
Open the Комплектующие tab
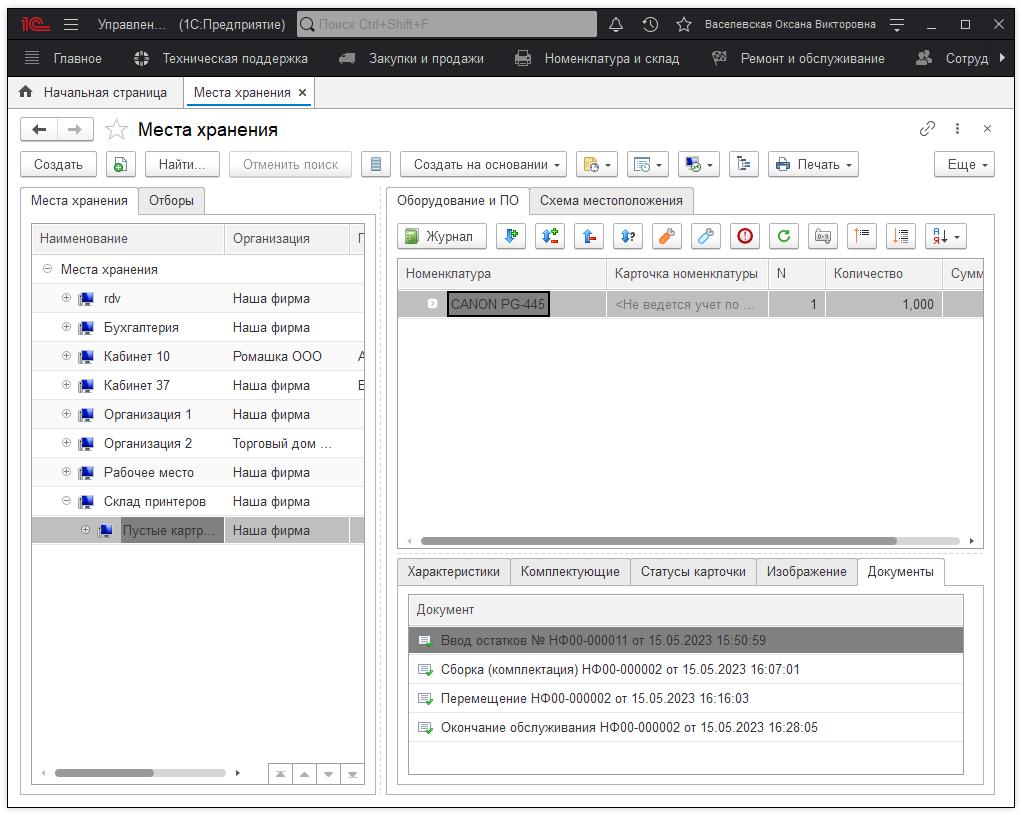(570, 571)
